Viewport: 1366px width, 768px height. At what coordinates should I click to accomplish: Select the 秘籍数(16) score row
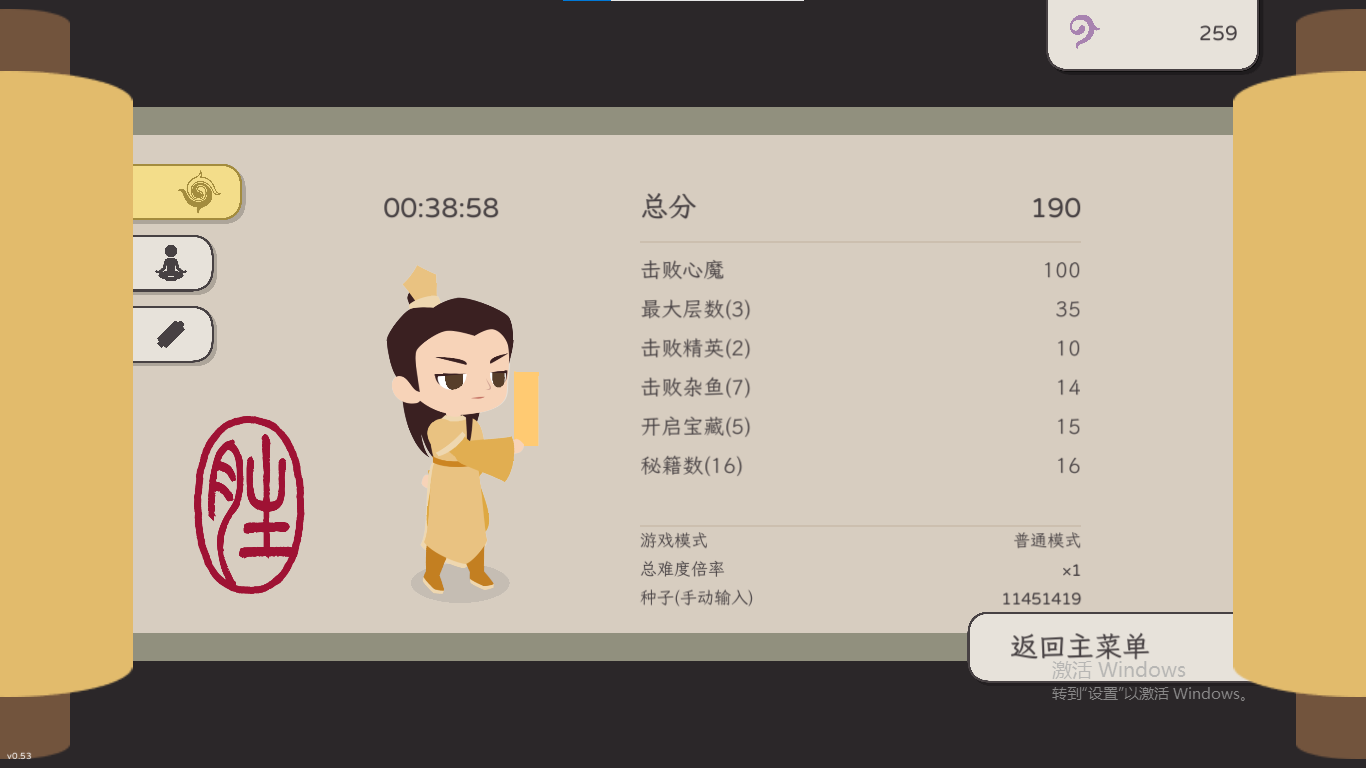(x=861, y=465)
